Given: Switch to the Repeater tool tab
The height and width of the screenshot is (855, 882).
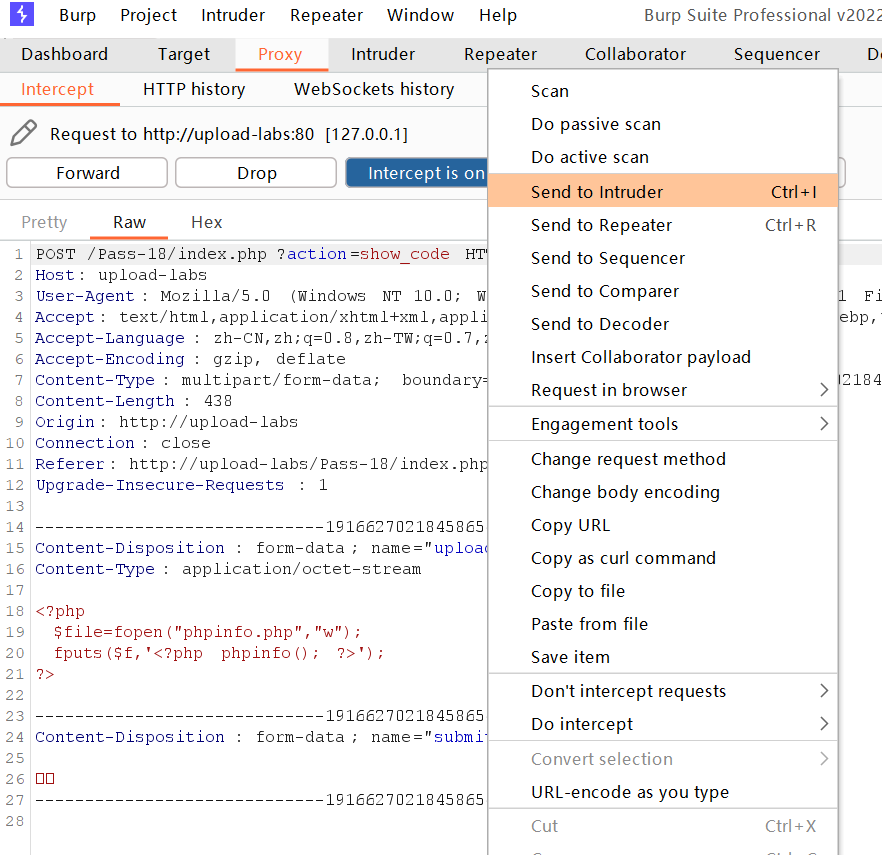Looking at the screenshot, I should point(500,54).
